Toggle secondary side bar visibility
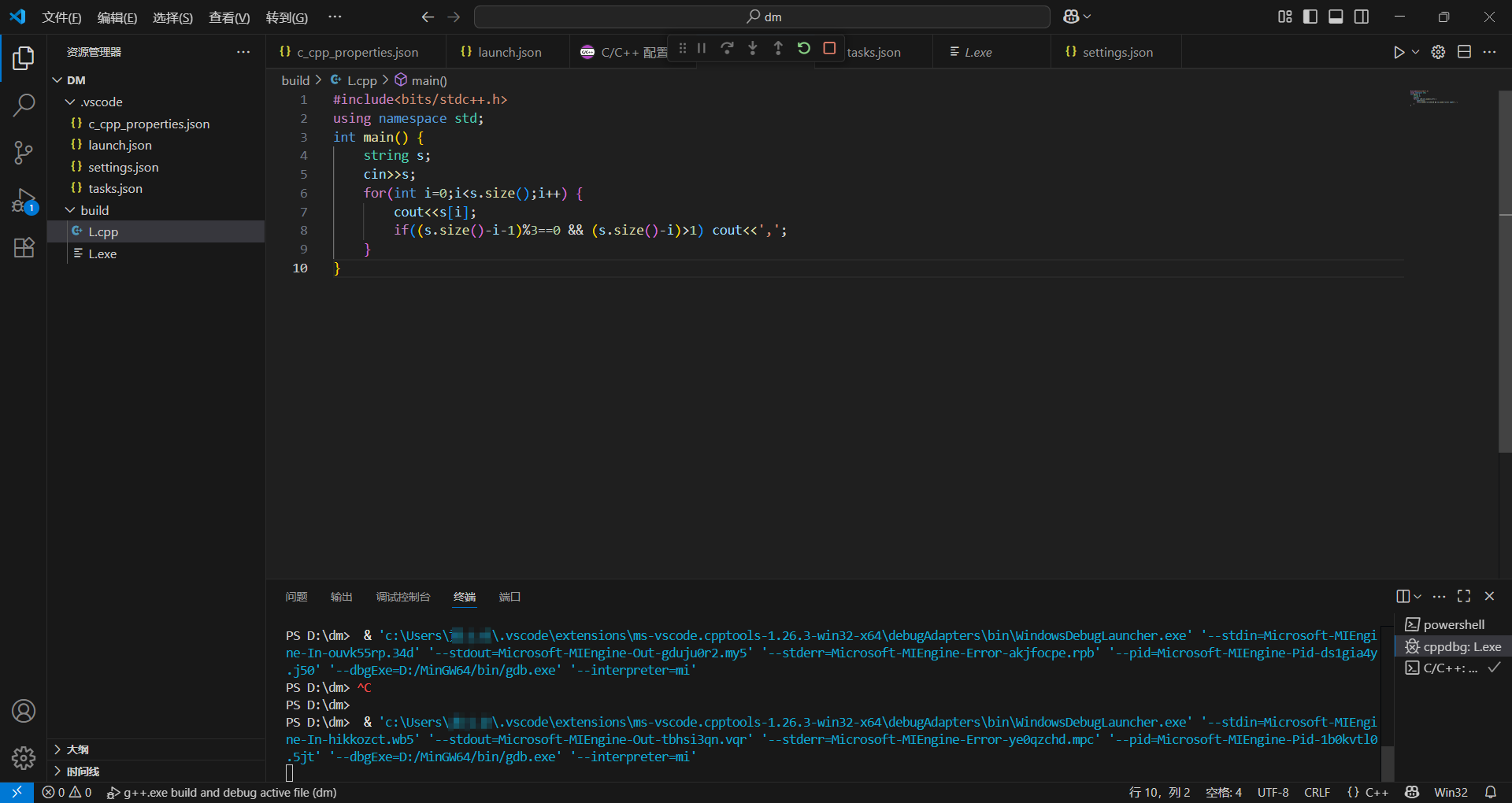1512x803 pixels. (1362, 17)
